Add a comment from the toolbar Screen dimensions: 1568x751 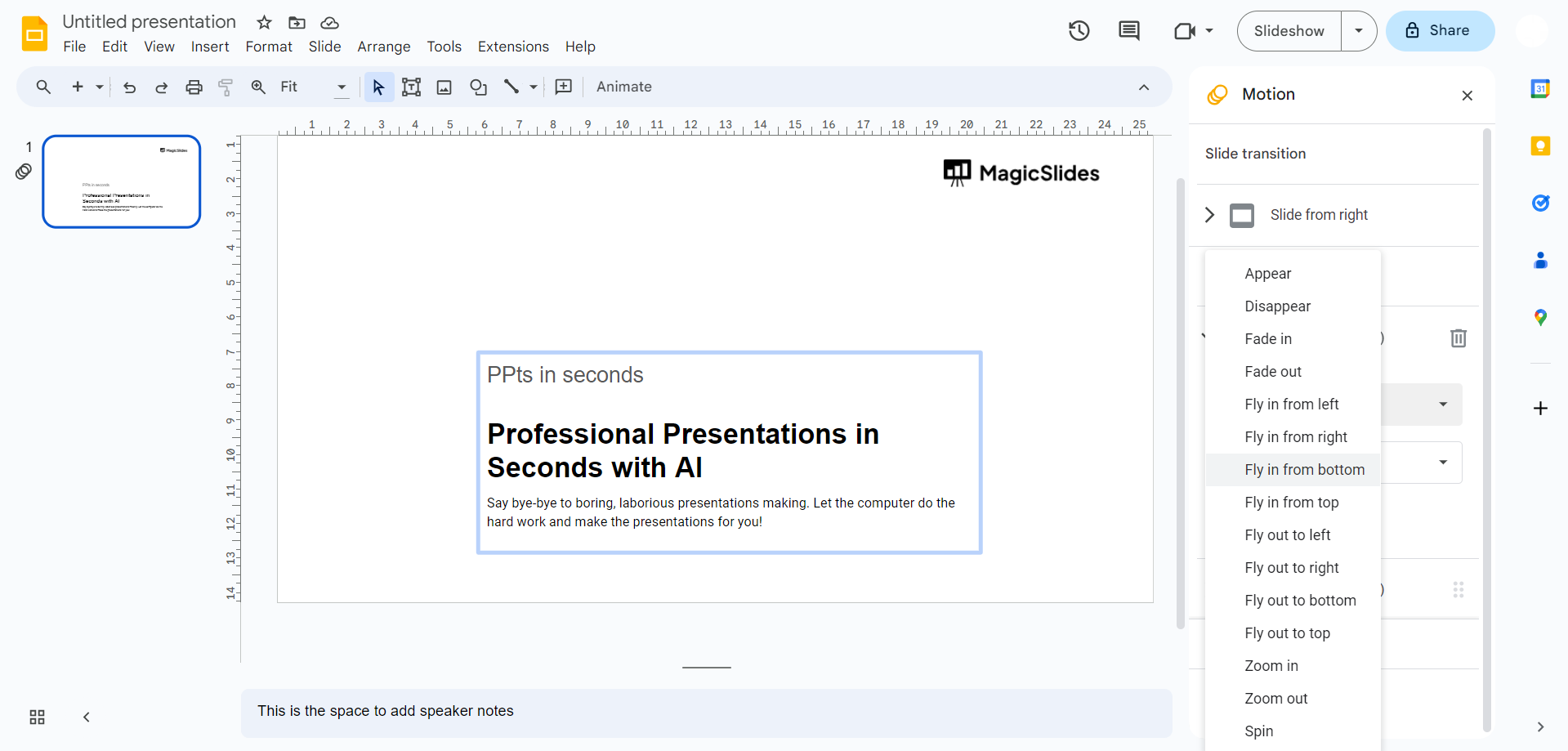point(564,87)
